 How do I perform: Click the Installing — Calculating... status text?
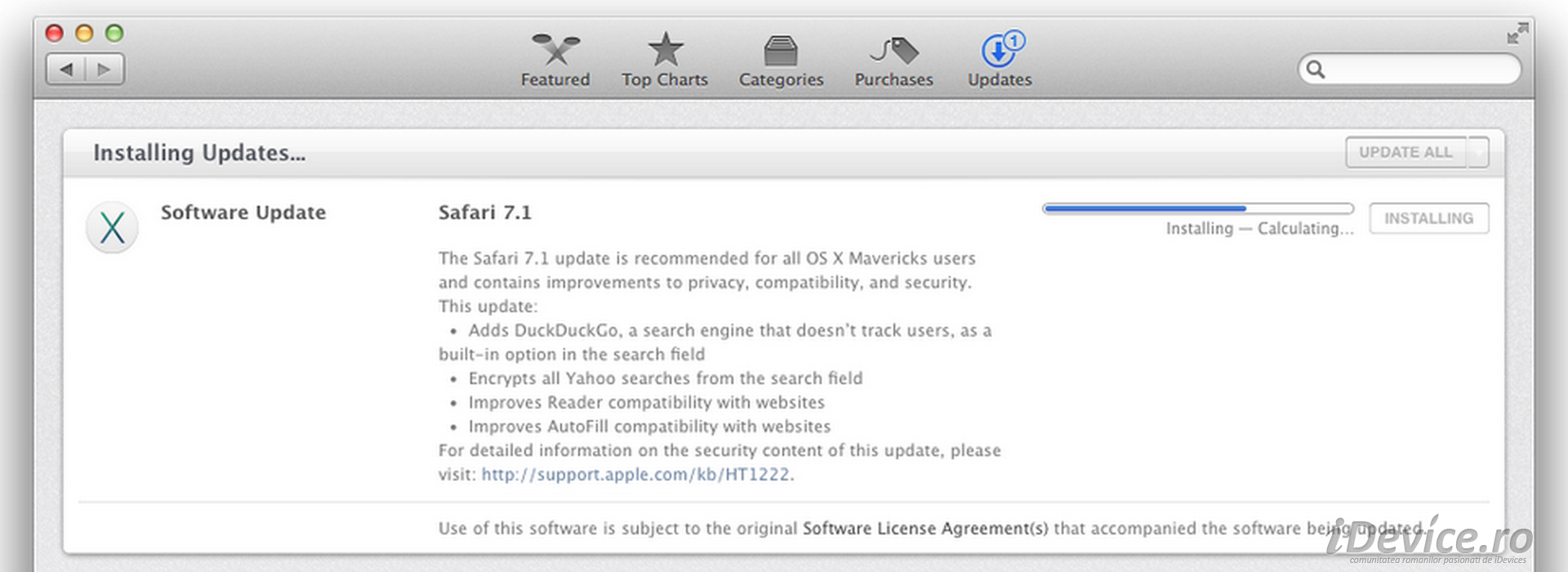(1259, 229)
